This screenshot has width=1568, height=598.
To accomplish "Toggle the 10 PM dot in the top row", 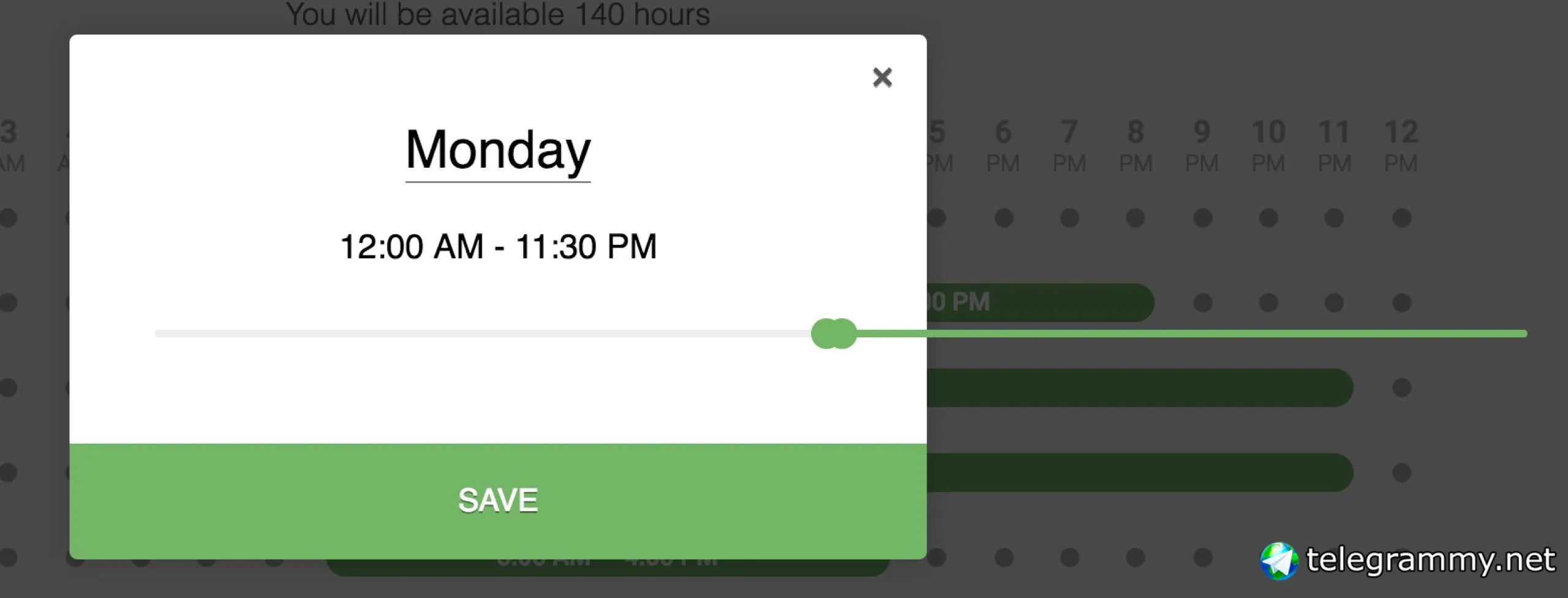I will click(1268, 218).
